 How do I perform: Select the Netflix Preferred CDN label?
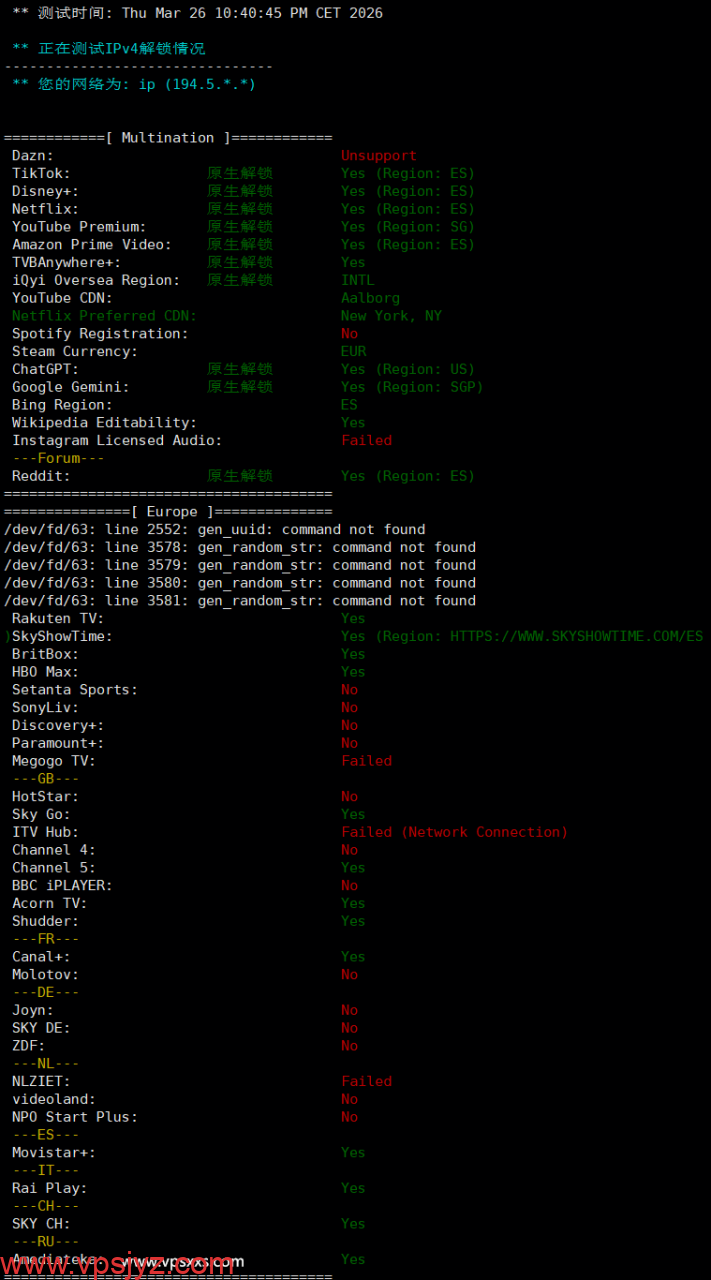pyautogui.click(x=104, y=316)
